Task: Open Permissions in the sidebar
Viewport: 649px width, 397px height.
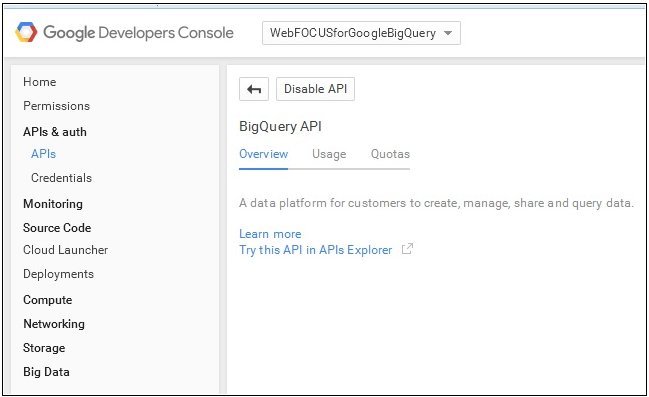Action: (56, 106)
